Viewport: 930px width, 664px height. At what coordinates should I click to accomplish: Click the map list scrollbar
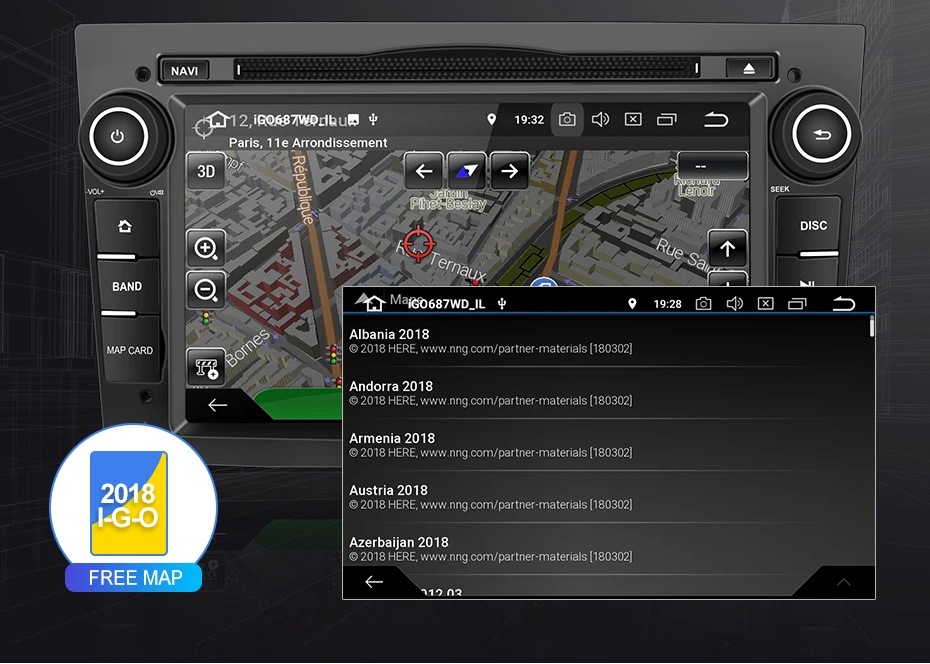tap(872, 327)
